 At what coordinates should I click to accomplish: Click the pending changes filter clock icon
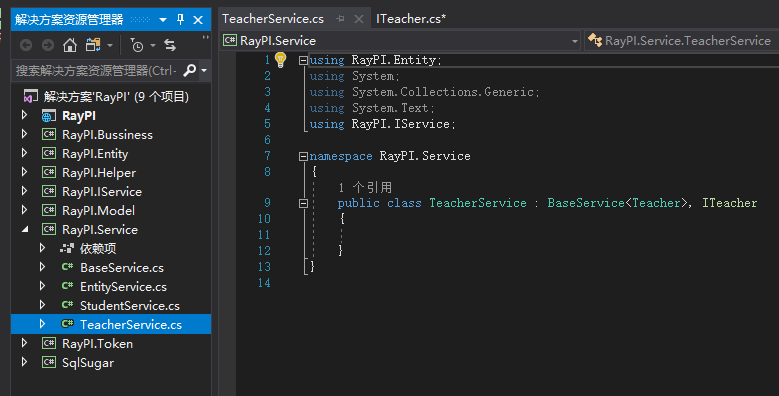point(137,46)
